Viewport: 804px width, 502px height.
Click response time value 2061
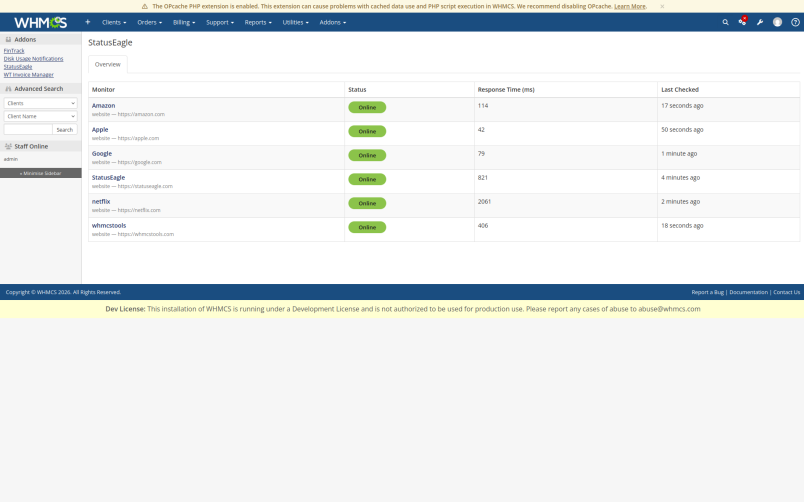[x=485, y=202]
